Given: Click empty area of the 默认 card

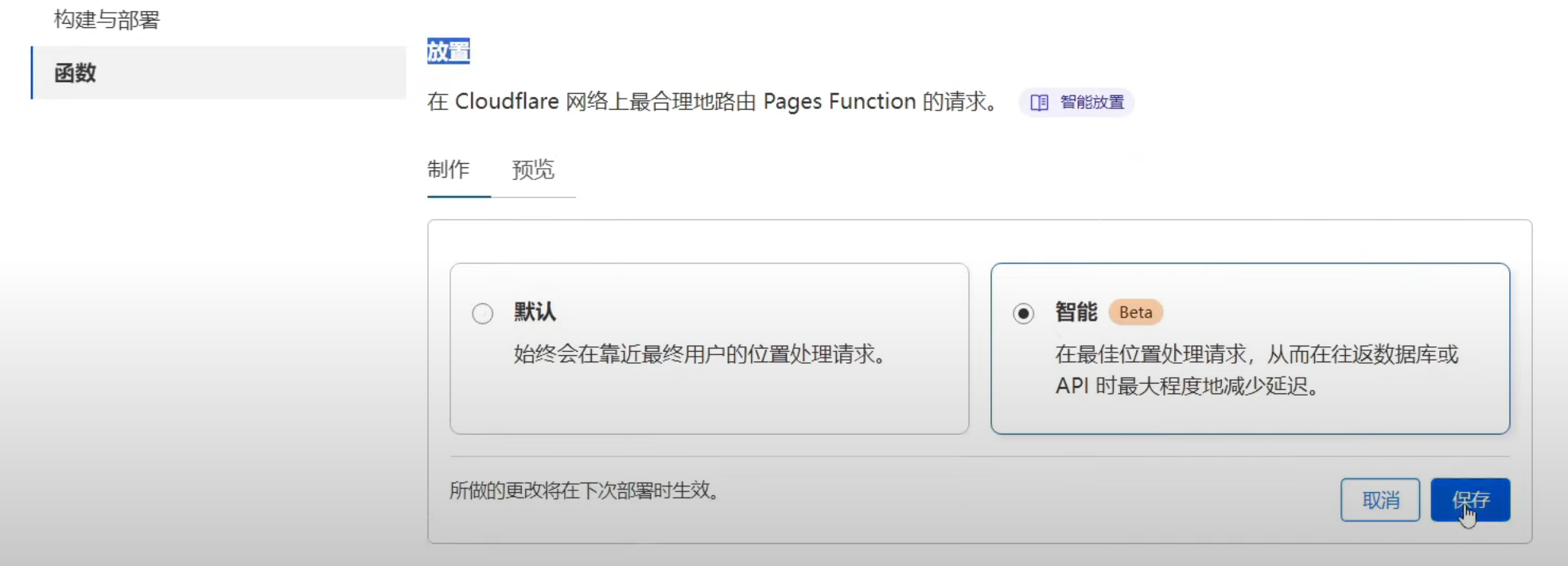Looking at the screenshot, I should click(x=708, y=402).
